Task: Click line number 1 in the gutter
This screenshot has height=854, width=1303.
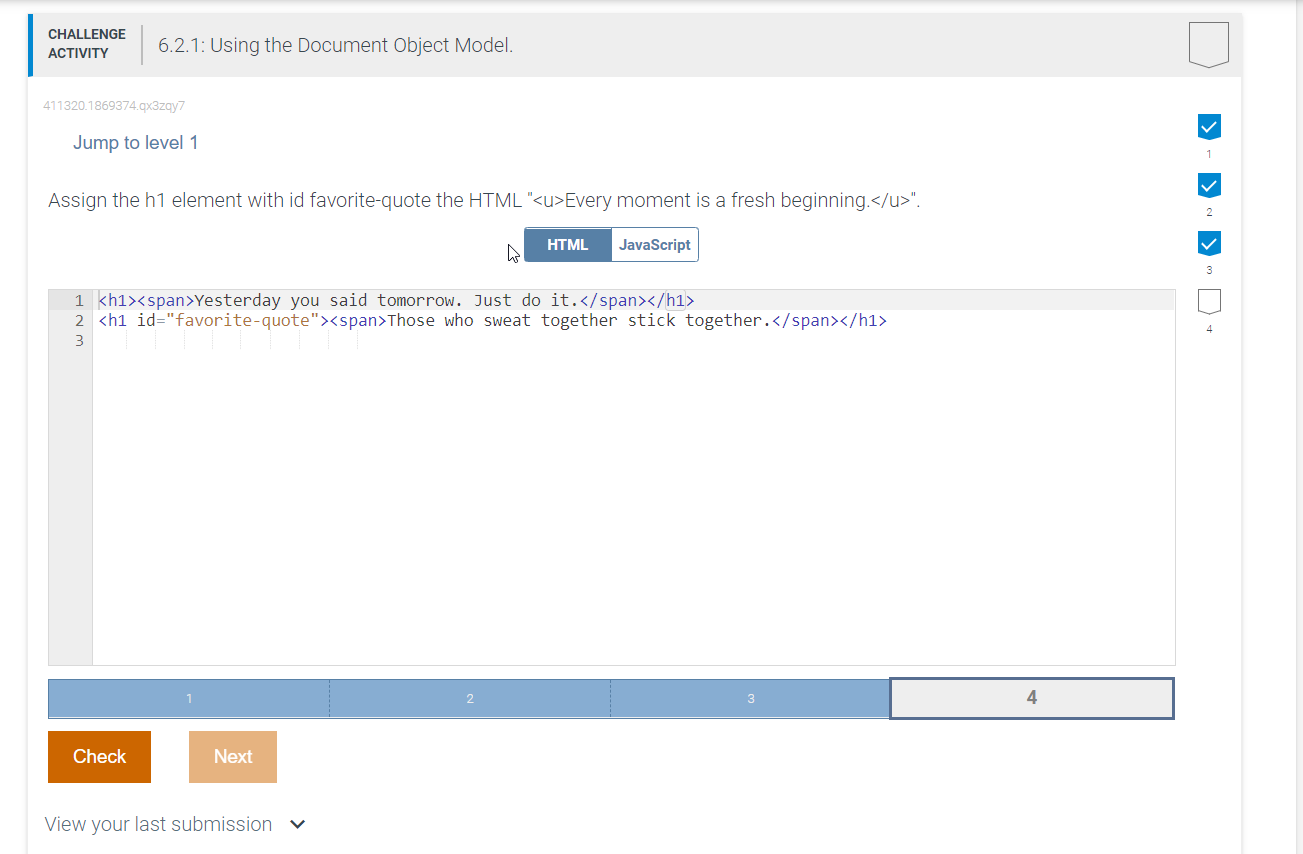Action: (80, 300)
